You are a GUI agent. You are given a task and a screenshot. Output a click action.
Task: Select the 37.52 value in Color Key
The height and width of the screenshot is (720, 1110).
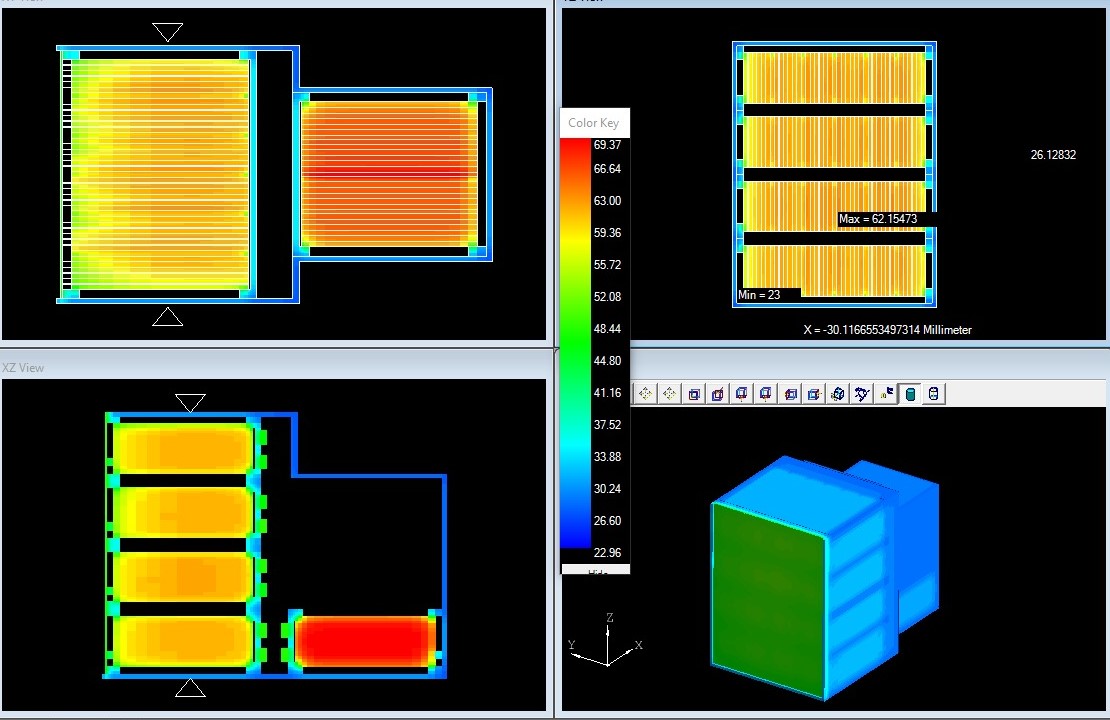point(607,424)
